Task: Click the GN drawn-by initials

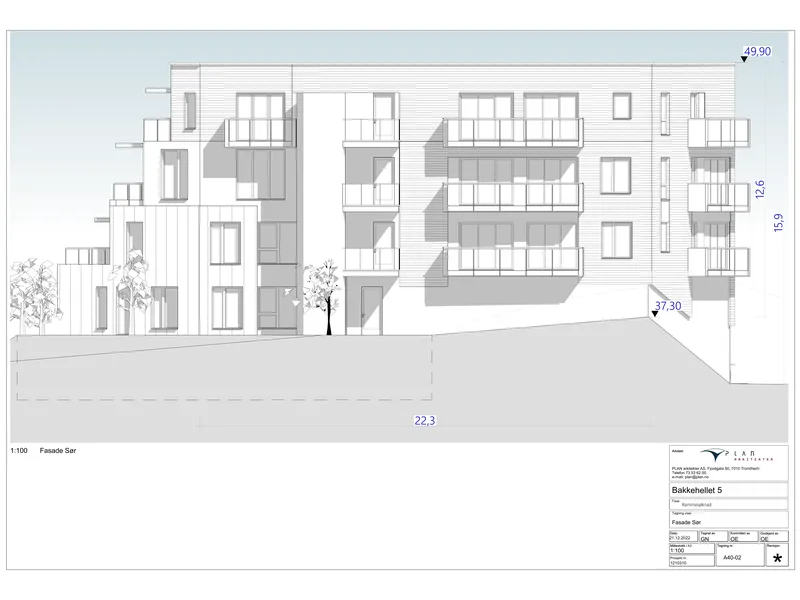Action: pyautogui.click(x=705, y=539)
